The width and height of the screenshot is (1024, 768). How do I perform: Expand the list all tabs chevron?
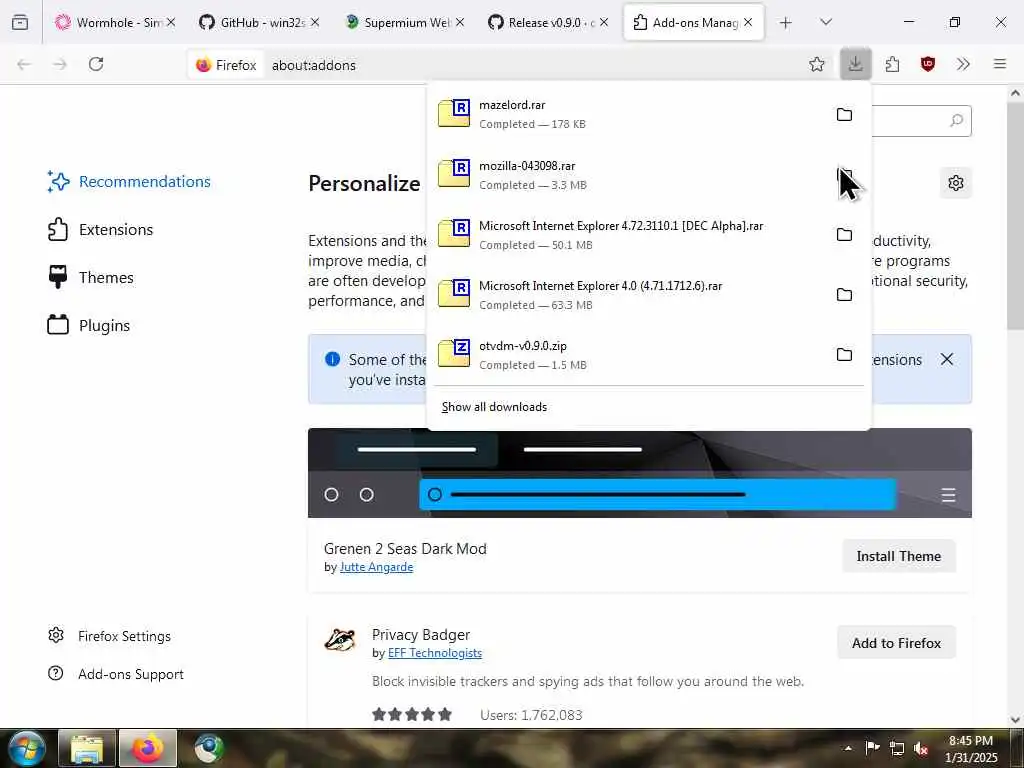click(825, 22)
